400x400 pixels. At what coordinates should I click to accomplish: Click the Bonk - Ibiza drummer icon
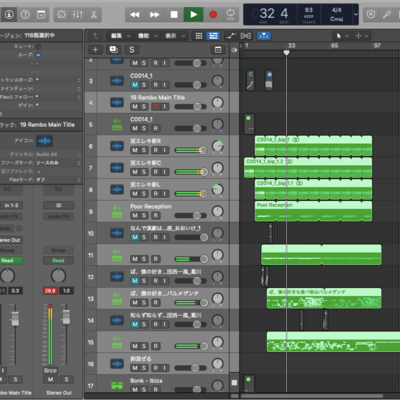pos(117,386)
